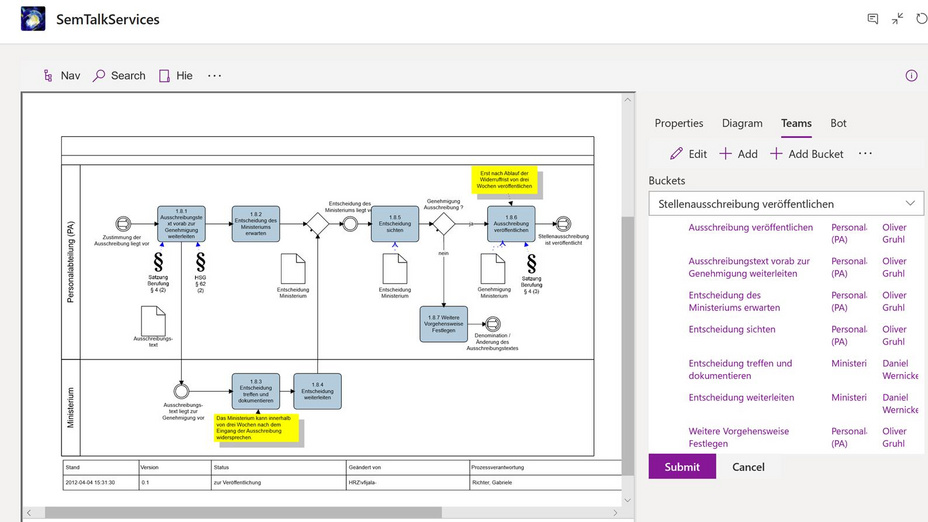
Task: Open the Nav tree toolbar item
Action: tap(62, 76)
